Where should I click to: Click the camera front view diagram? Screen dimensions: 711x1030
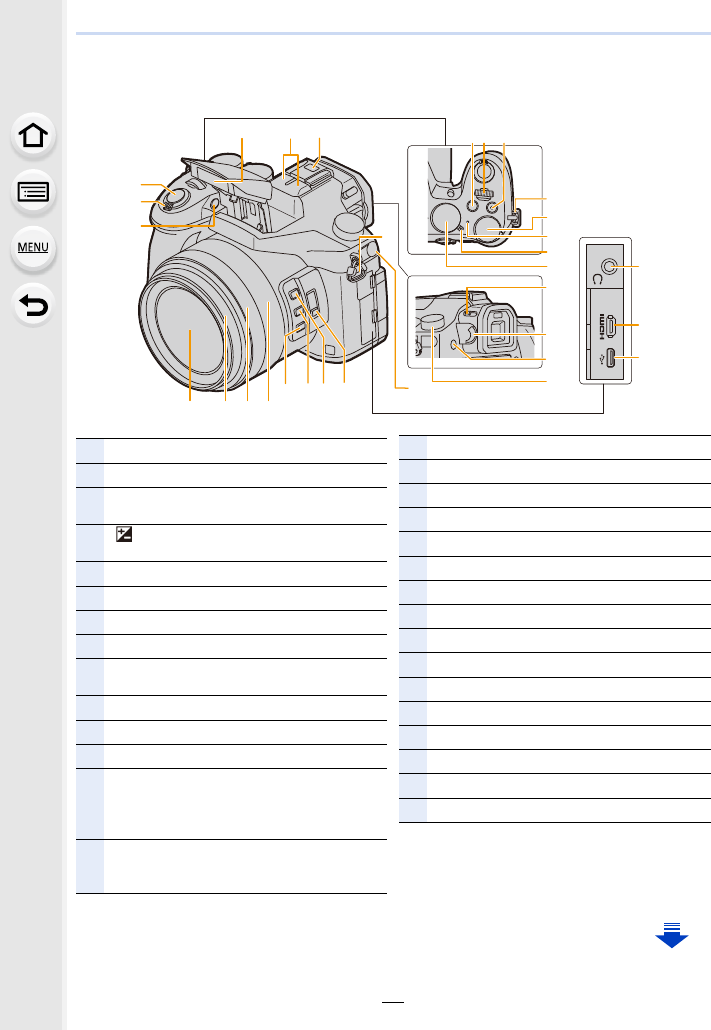tap(263, 273)
